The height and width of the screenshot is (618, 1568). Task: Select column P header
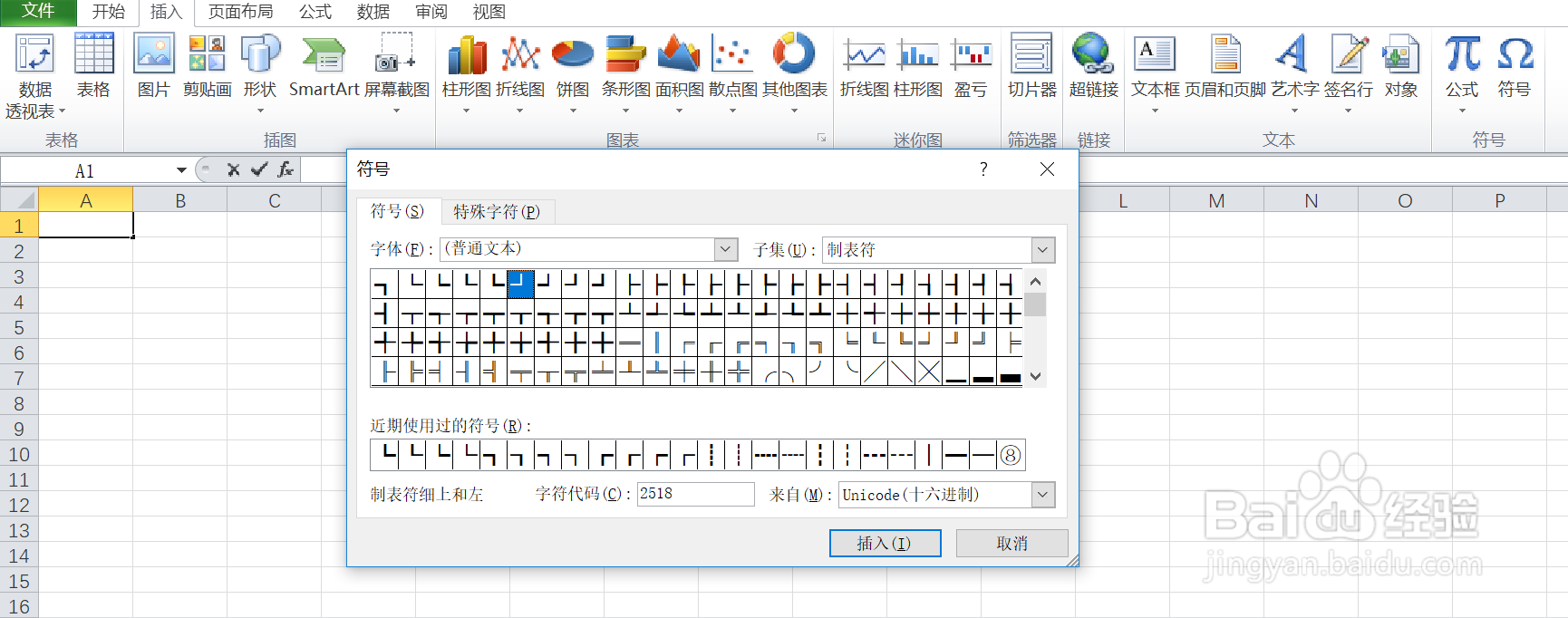pyautogui.click(x=1499, y=200)
